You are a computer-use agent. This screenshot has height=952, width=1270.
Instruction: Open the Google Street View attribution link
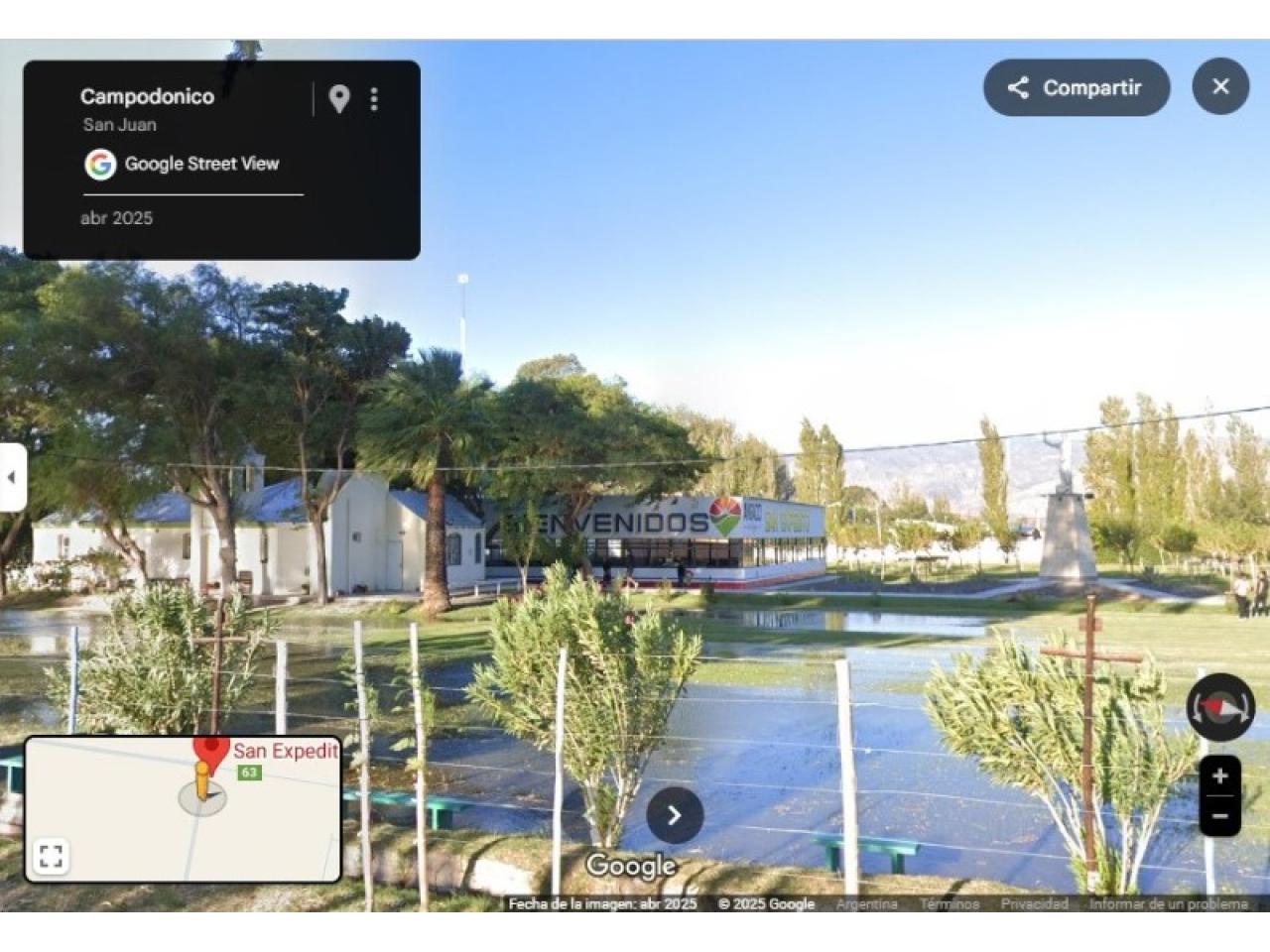(201, 164)
